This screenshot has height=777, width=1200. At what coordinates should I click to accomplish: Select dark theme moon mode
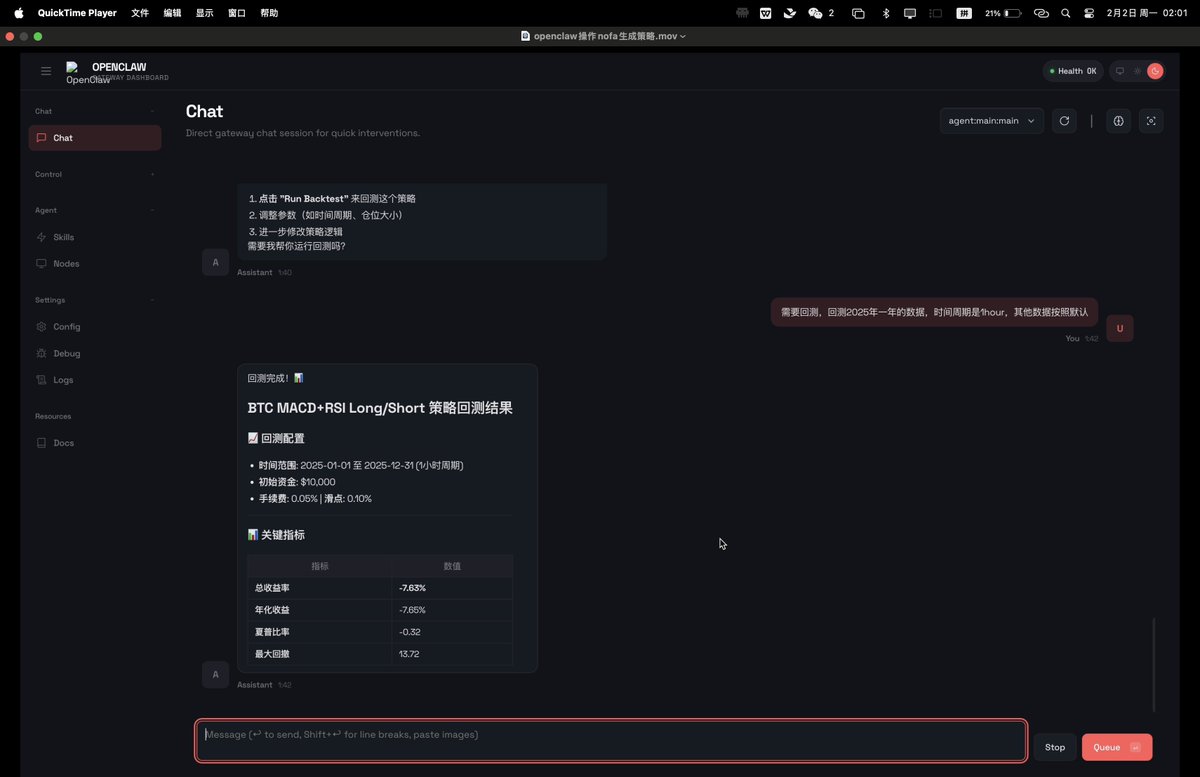1155,71
